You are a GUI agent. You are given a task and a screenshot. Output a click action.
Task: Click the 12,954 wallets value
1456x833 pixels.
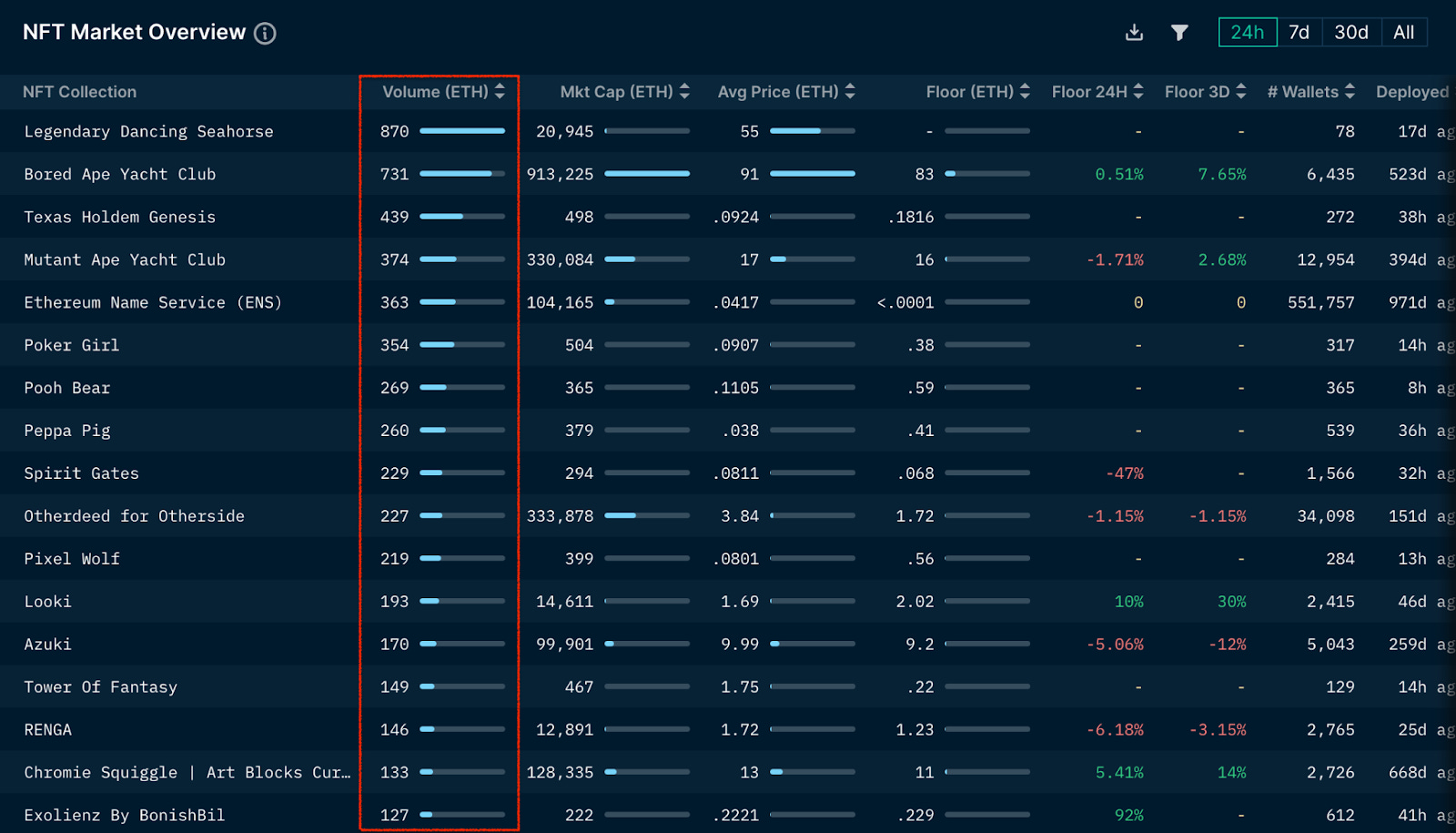[1326, 259]
